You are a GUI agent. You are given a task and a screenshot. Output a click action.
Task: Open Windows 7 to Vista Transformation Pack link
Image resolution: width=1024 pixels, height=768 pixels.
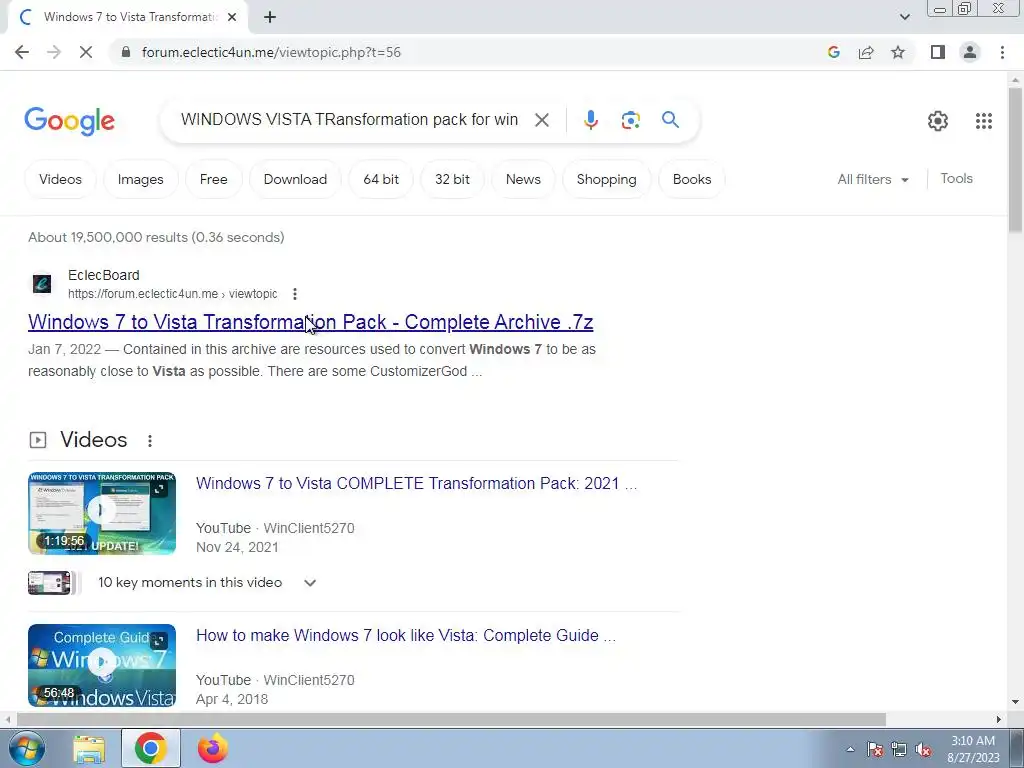(310, 322)
